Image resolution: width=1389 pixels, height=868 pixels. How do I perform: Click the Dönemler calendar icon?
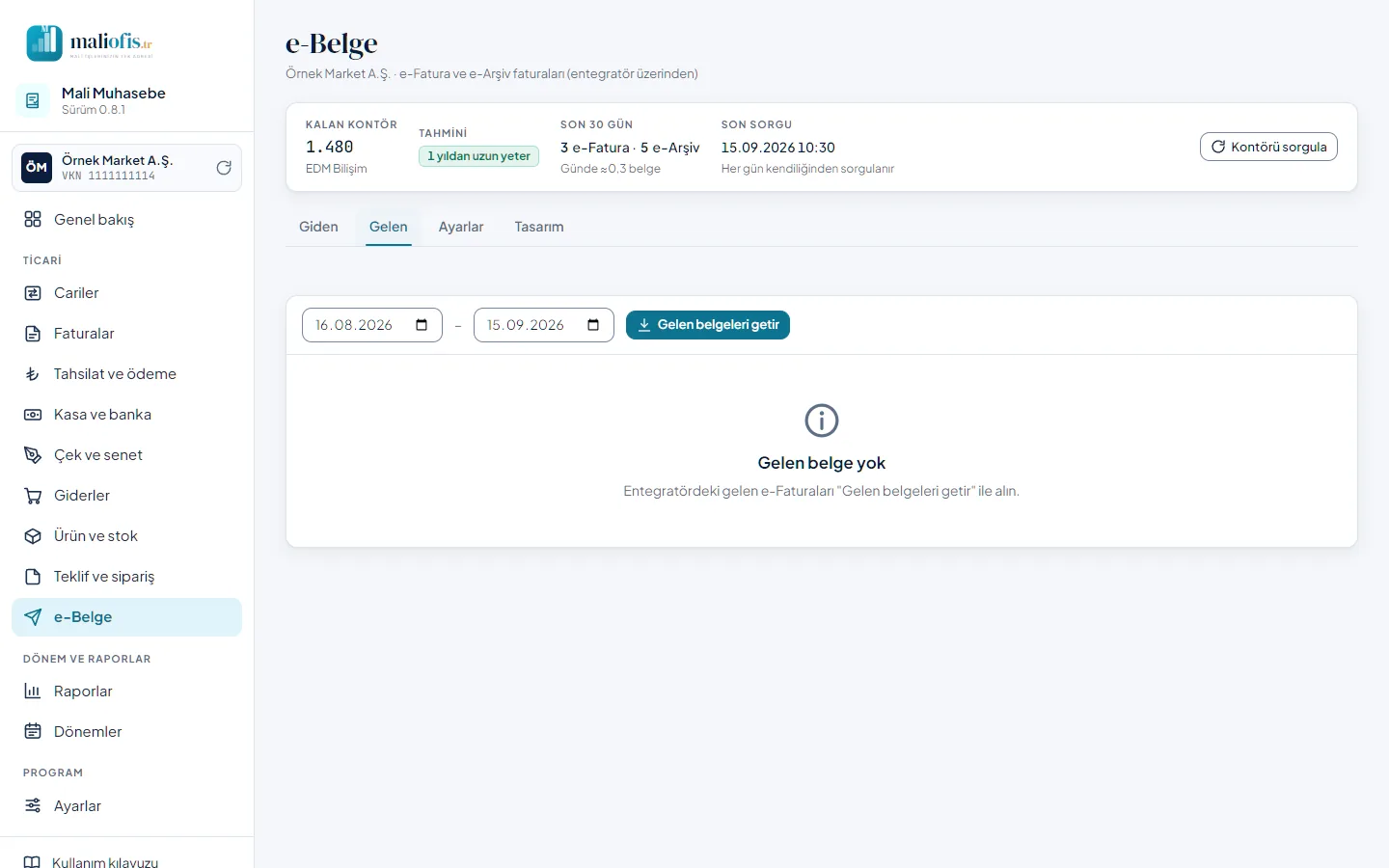click(x=33, y=732)
